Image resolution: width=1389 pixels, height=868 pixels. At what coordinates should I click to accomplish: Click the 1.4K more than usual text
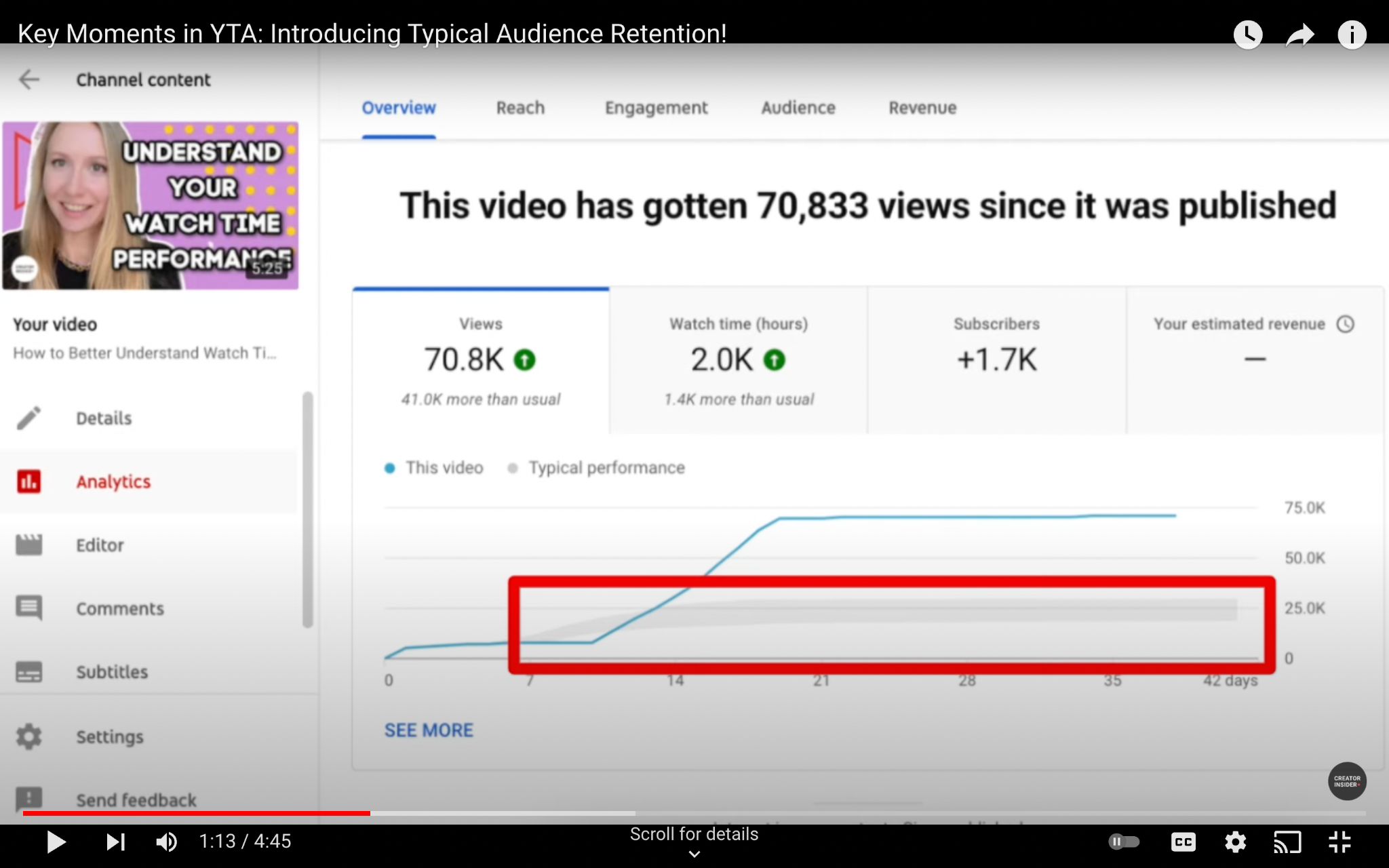pos(739,399)
